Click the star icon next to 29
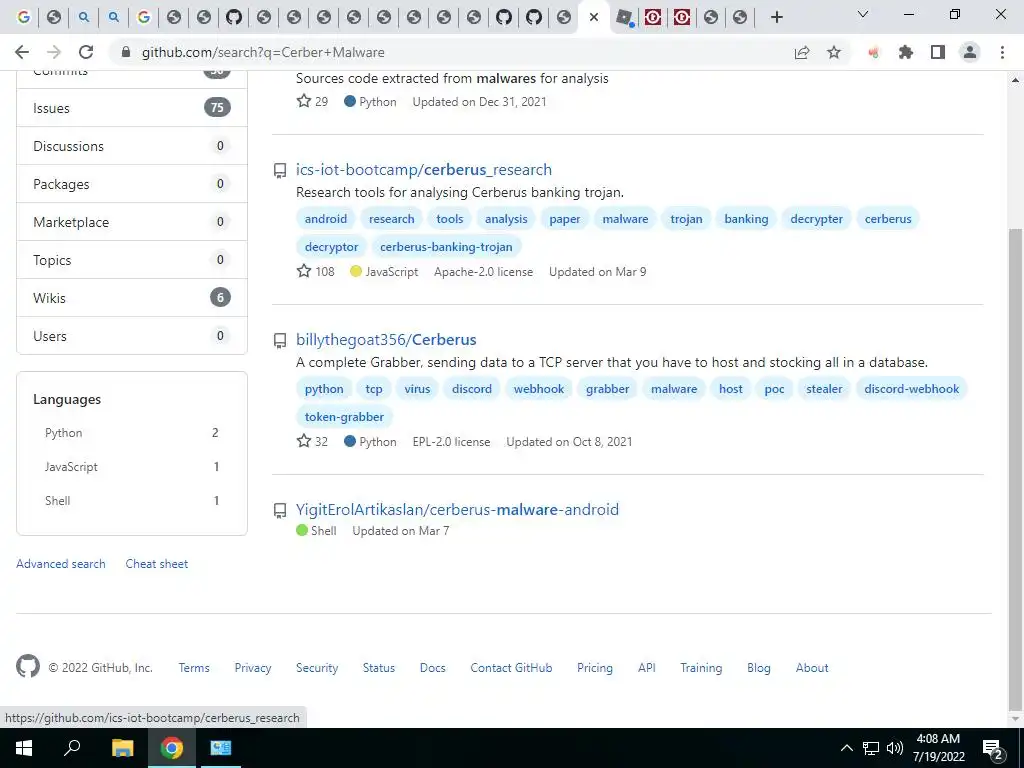Image resolution: width=1024 pixels, height=768 pixels. (304, 101)
